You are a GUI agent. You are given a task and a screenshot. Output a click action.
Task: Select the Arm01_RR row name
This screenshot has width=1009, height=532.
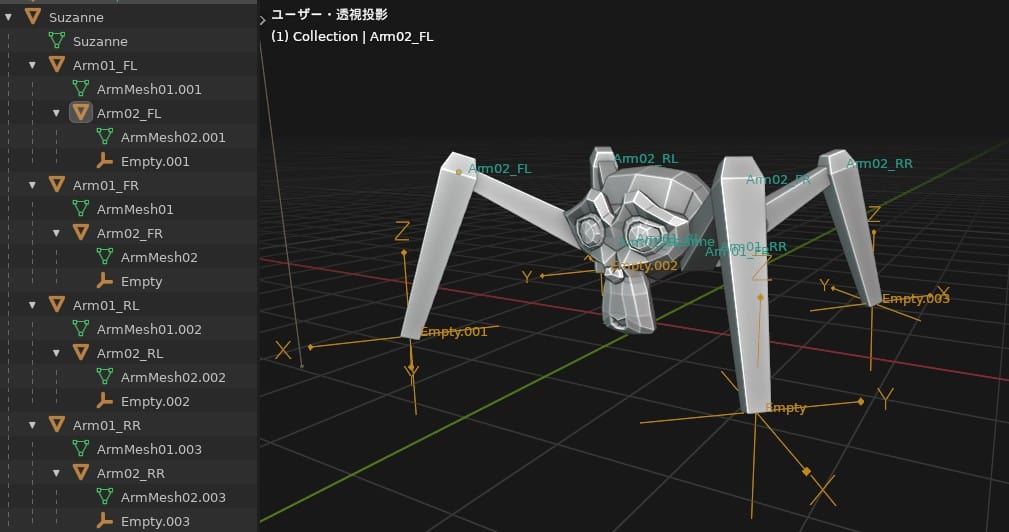pyautogui.click(x=106, y=425)
